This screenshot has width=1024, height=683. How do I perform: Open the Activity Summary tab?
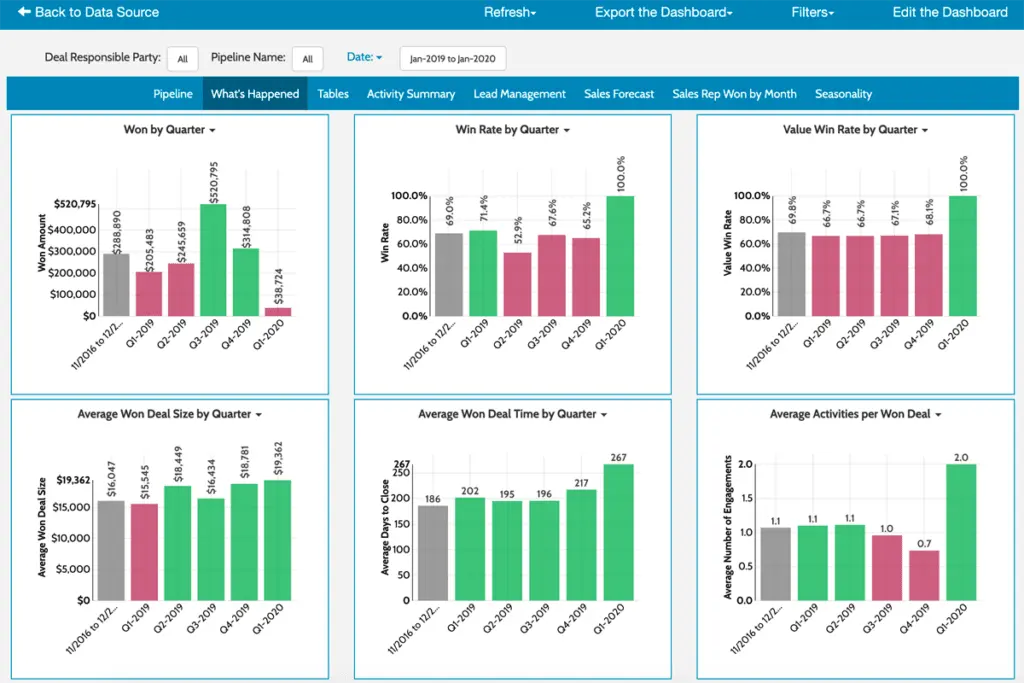click(411, 94)
